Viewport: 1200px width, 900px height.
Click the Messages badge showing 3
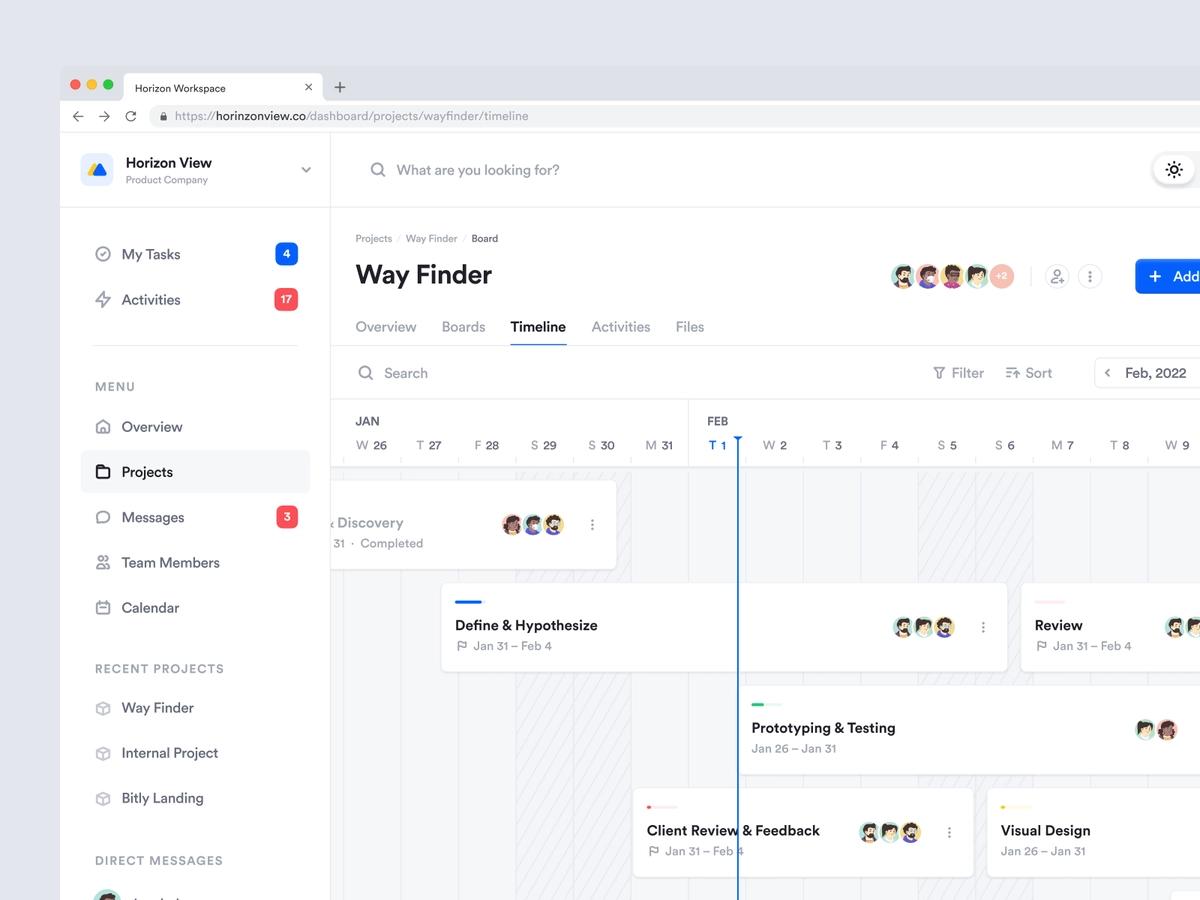[x=287, y=517]
